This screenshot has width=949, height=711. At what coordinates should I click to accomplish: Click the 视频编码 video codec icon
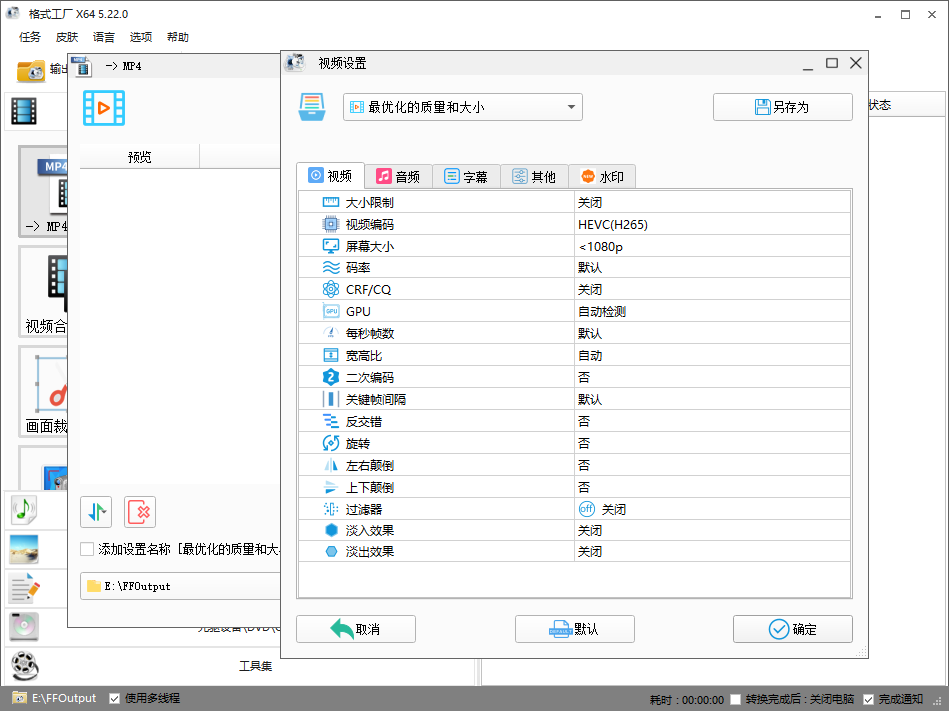coord(330,224)
